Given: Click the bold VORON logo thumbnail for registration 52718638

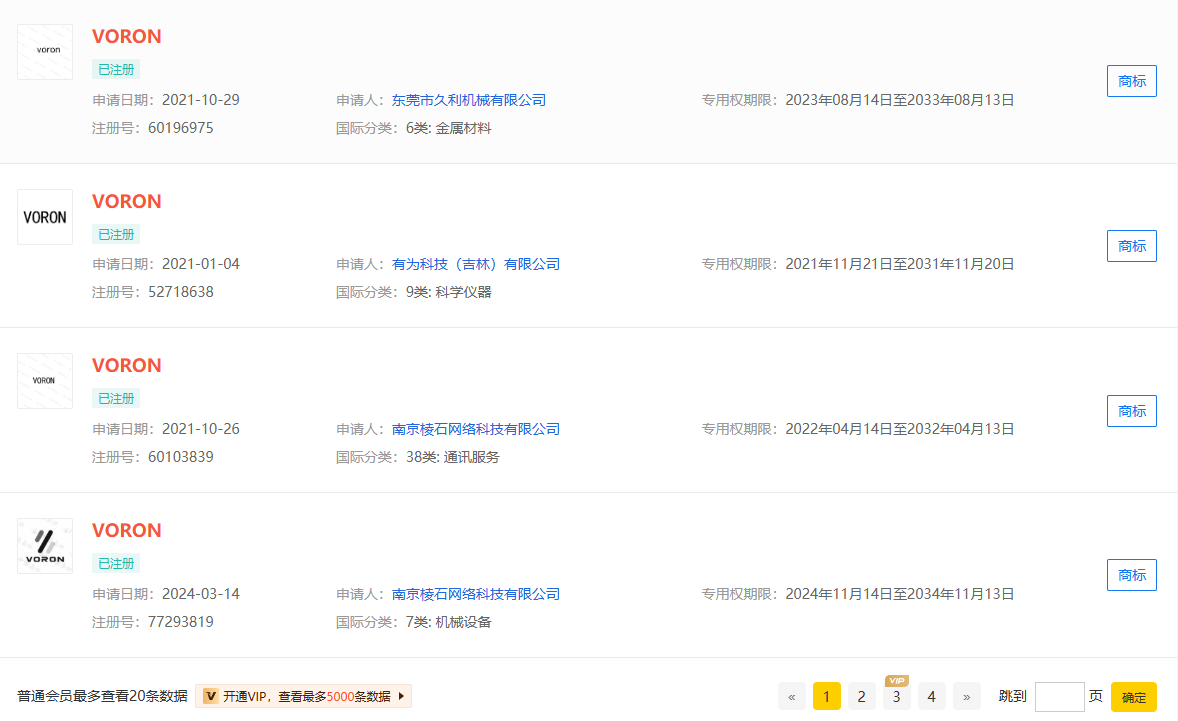Looking at the screenshot, I should (45, 217).
